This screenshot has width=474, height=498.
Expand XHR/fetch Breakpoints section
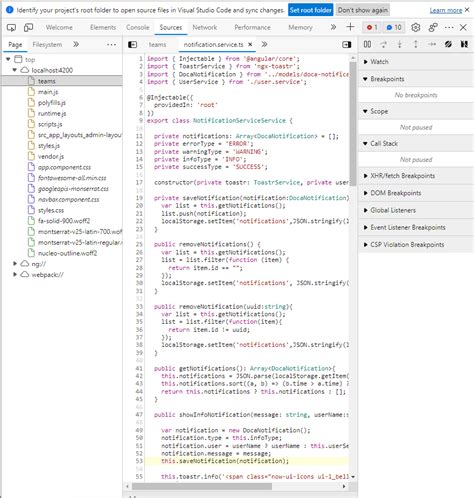416,176
